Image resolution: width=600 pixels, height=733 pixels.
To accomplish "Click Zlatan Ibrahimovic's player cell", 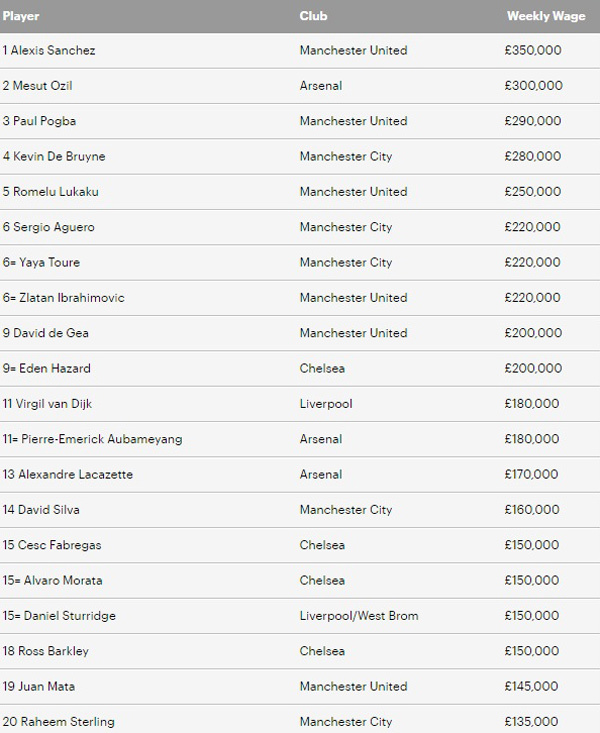I will tap(68, 298).
